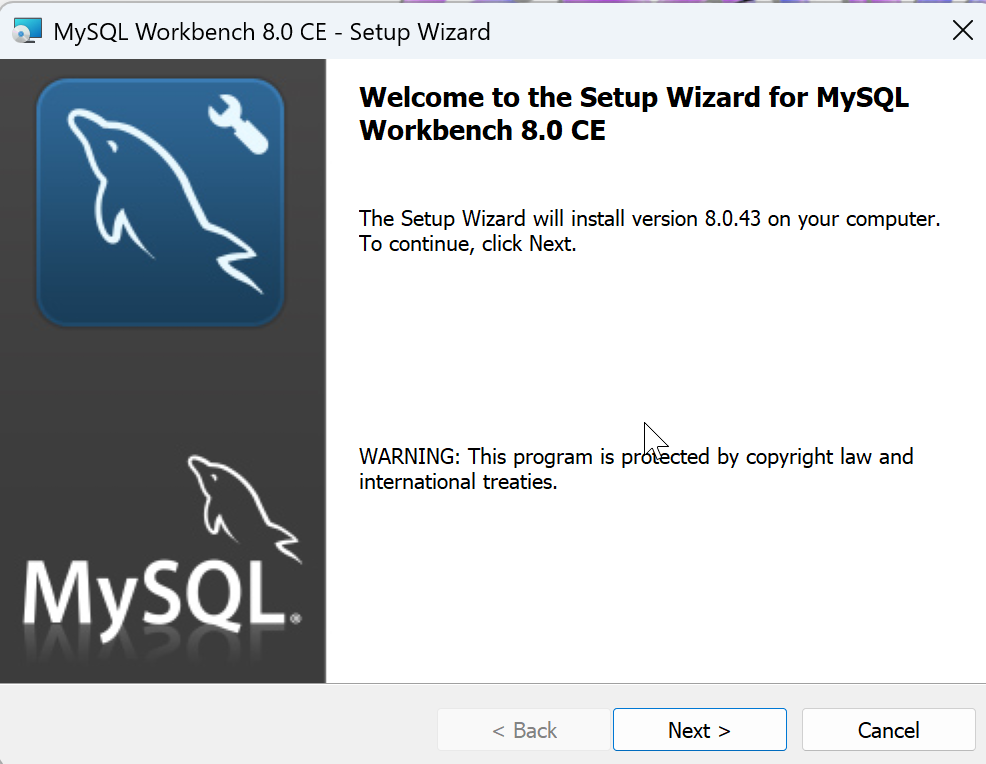The image size is (986, 764).
Task: Click the installer icon in the title bar
Action: (x=27, y=31)
